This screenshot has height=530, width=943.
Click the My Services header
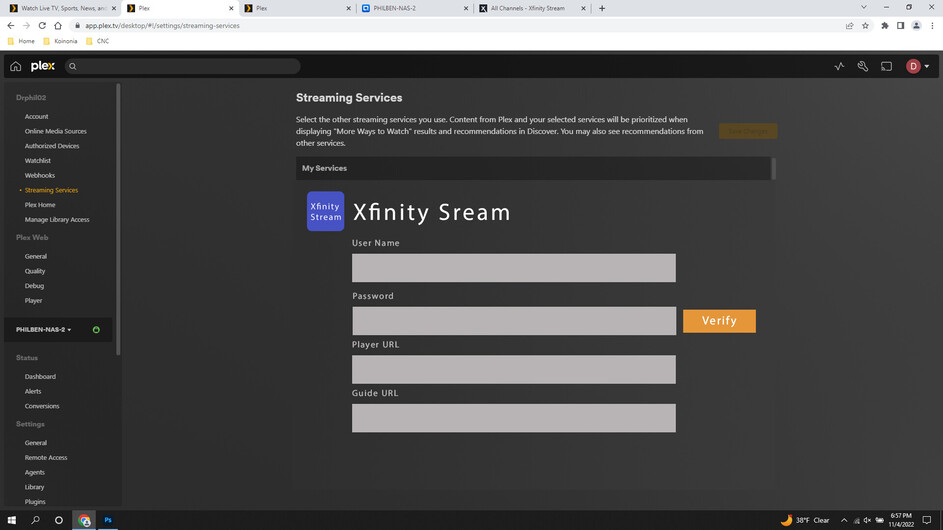tap(533, 168)
